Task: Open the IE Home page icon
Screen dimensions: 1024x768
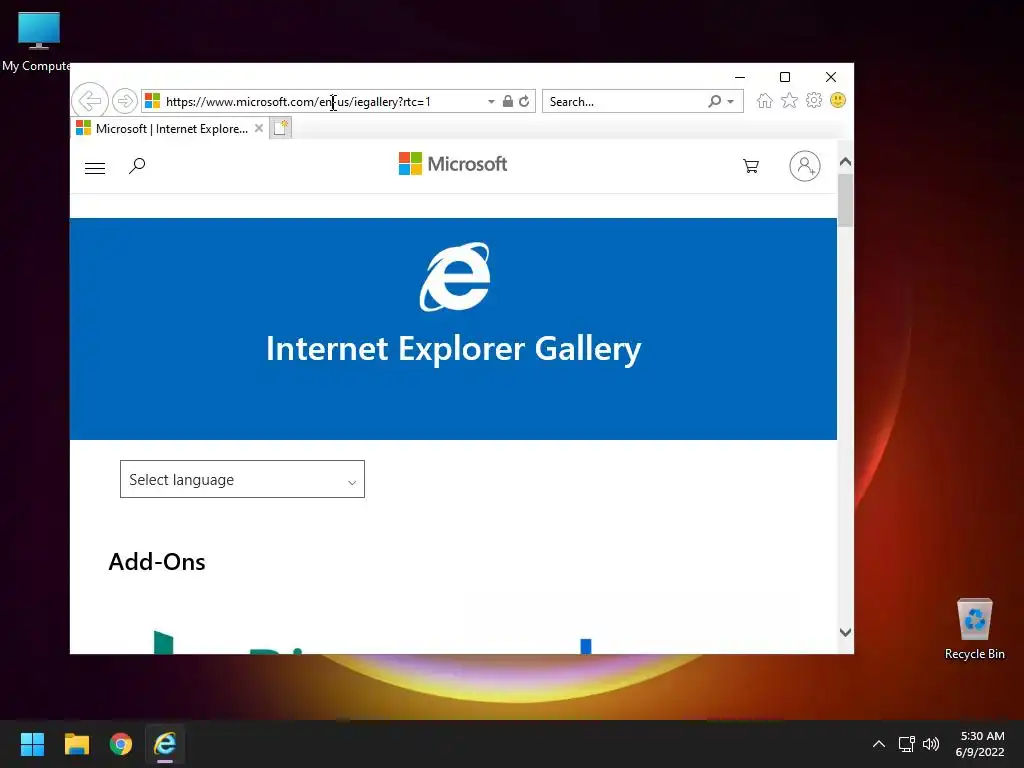Action: coord(765,101)
